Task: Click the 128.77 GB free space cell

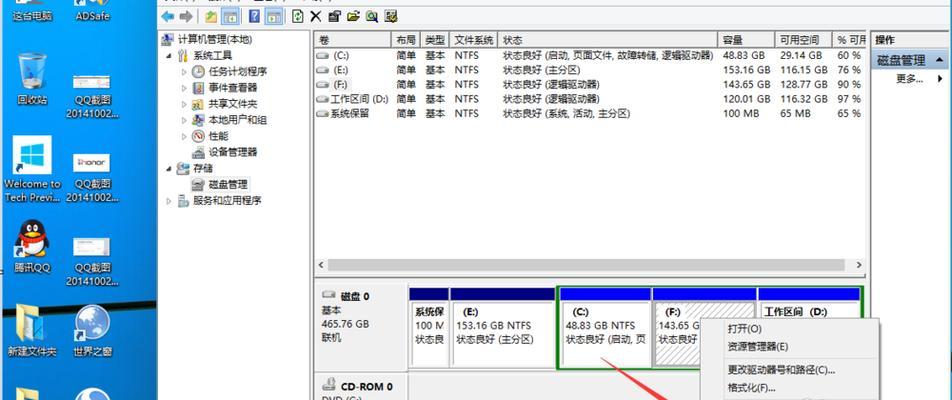Action: (804, 84)
